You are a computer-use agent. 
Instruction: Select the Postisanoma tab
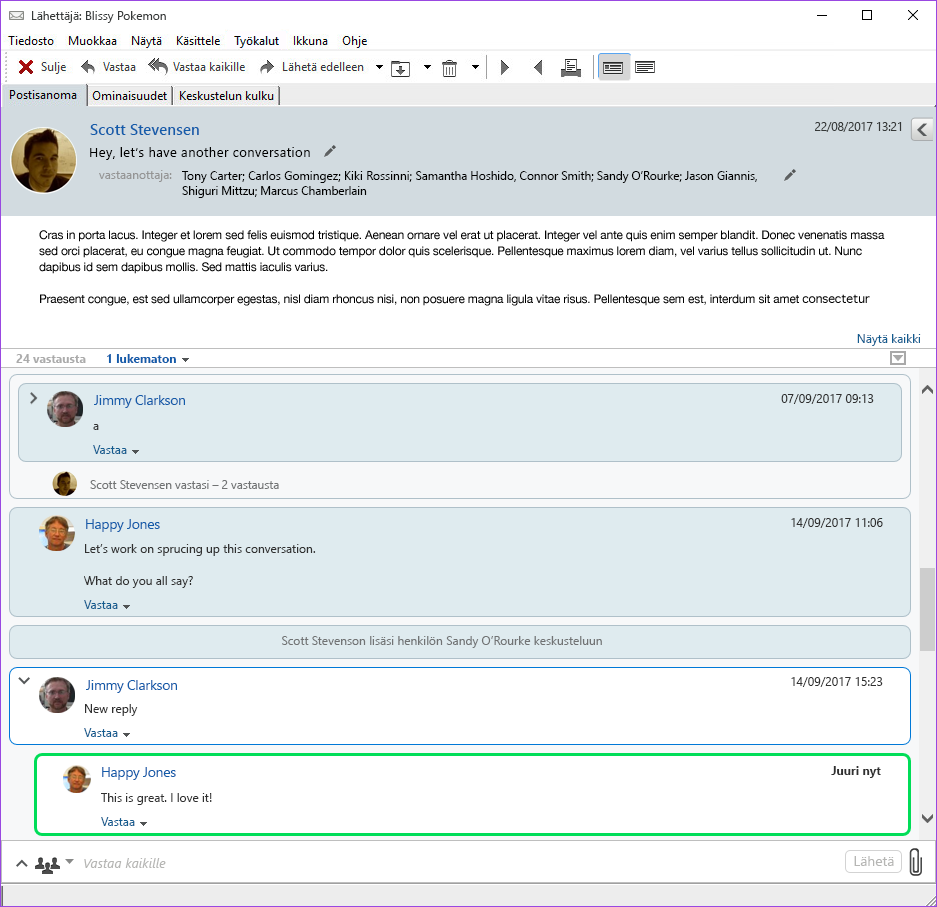(x=43, y=95)
